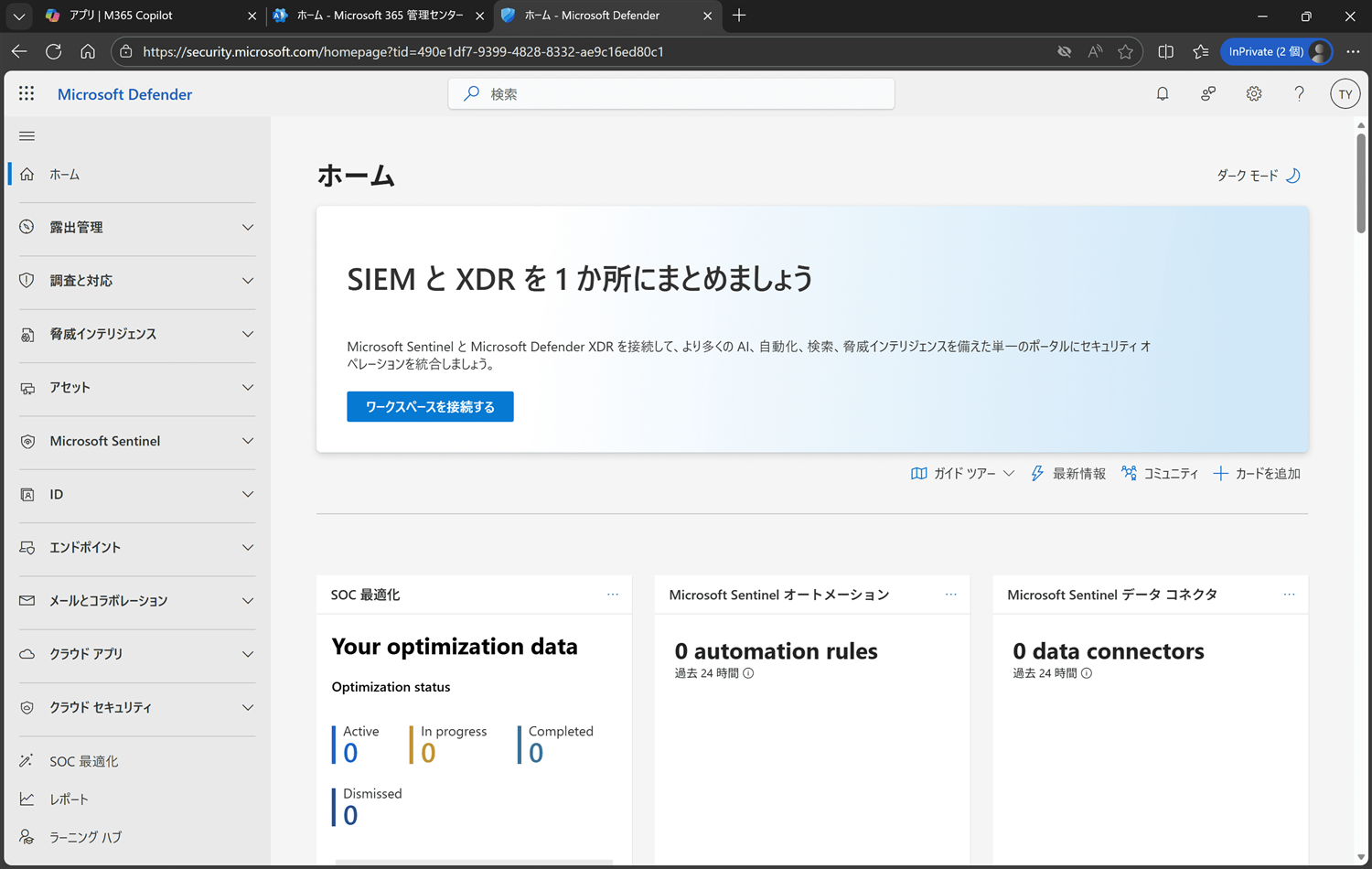This screenshot has height=869, width=1372.
Task: Click the Microsoft Defender title link
Action: 124,94
